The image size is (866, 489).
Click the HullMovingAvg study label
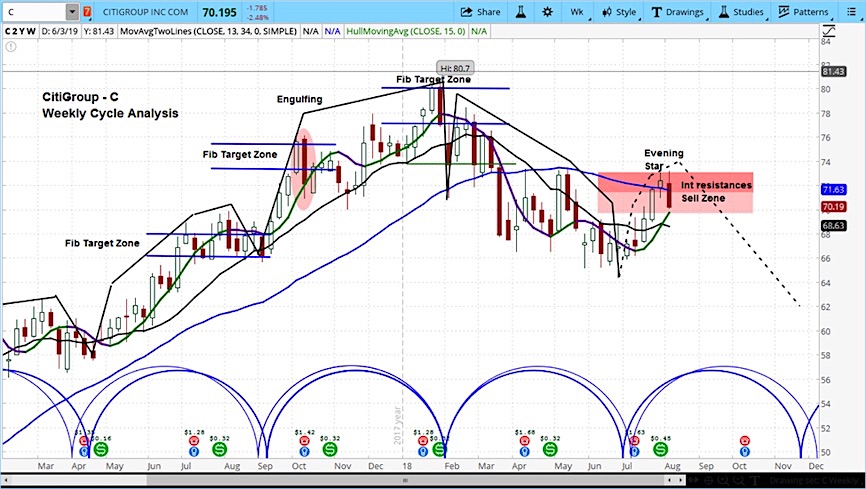tap(406, 31)
